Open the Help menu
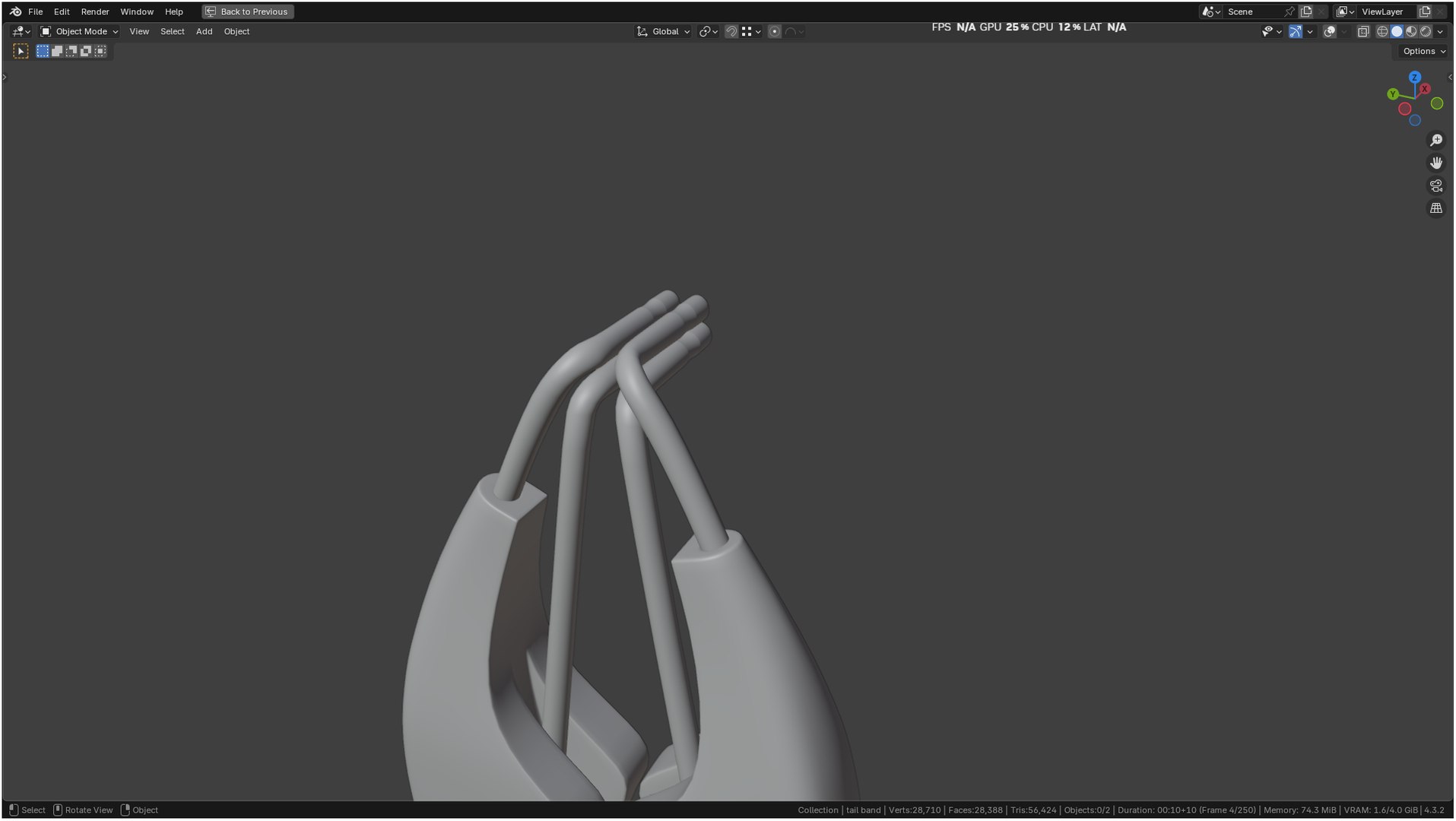 click(174, 11)
